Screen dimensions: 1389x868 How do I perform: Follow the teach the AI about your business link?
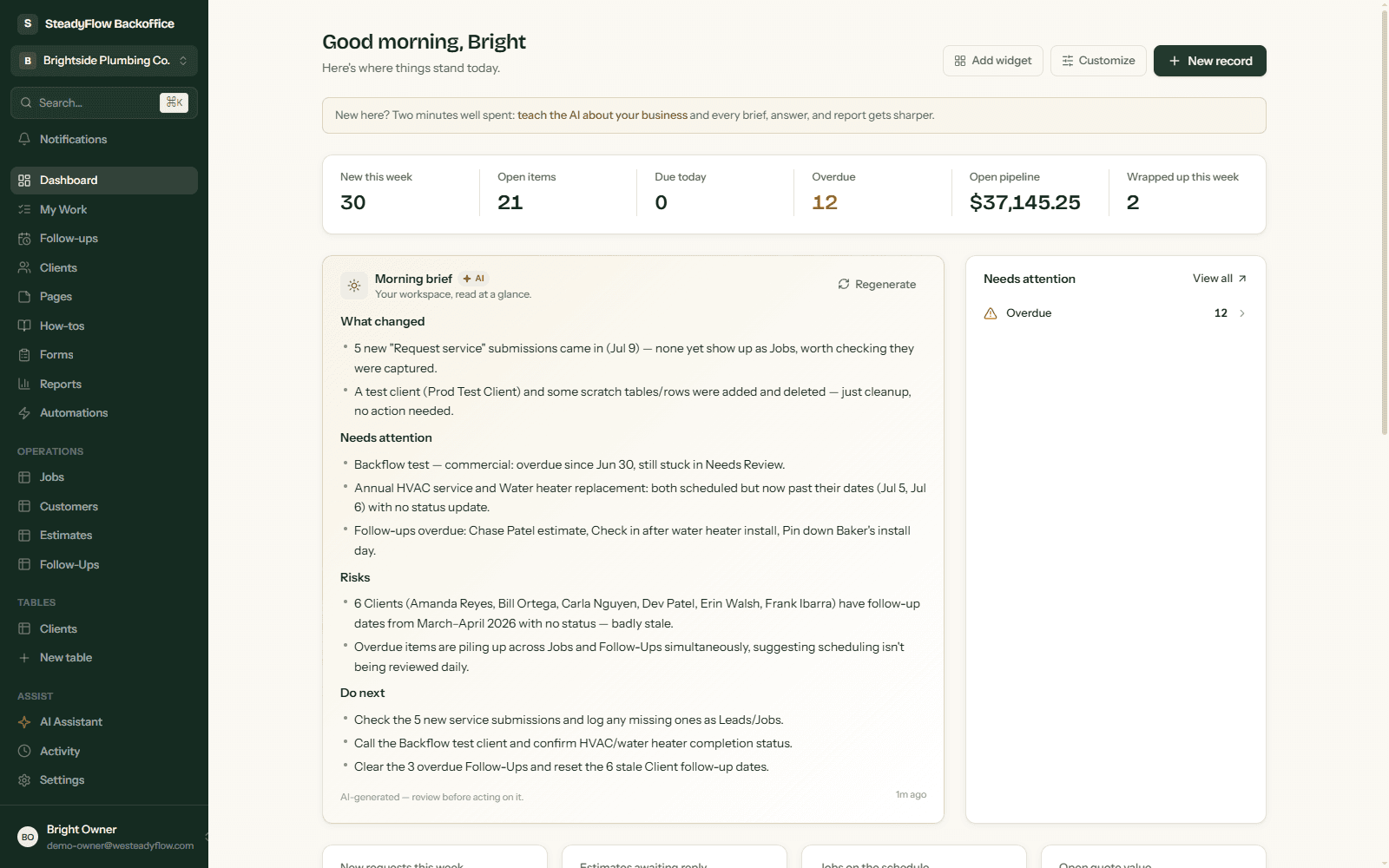pos(602,115)
